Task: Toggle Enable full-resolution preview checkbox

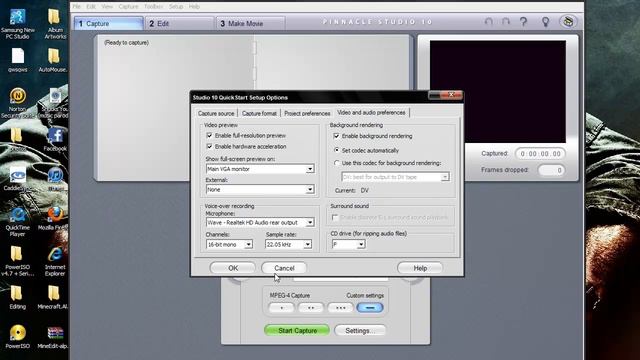Action: click(x=209, y=136)
